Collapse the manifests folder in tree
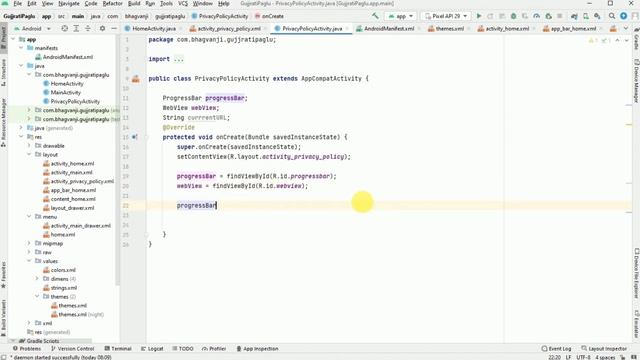The width and height of the screenshot is (640, 360). tap(21, 48)
